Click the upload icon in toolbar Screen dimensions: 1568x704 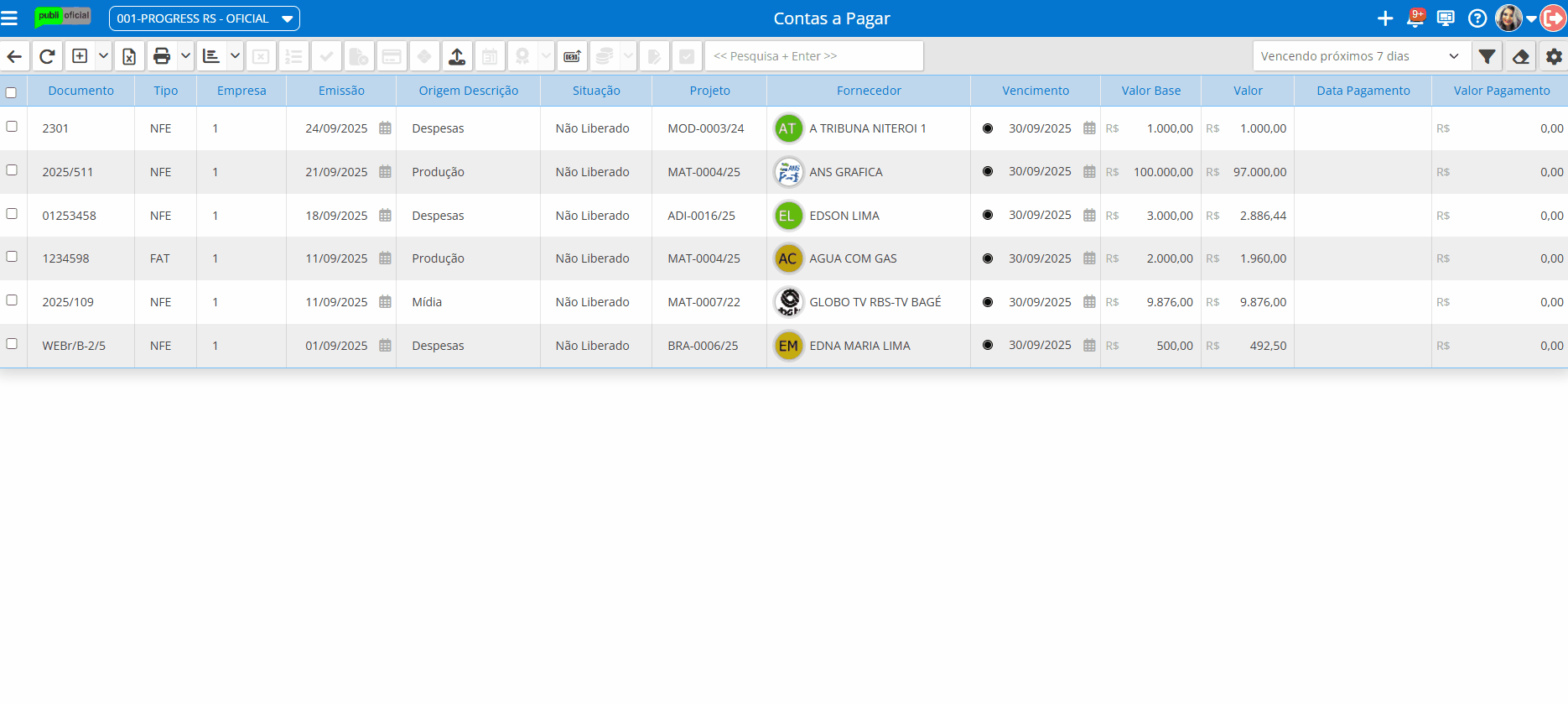click(x=457, y=56)
